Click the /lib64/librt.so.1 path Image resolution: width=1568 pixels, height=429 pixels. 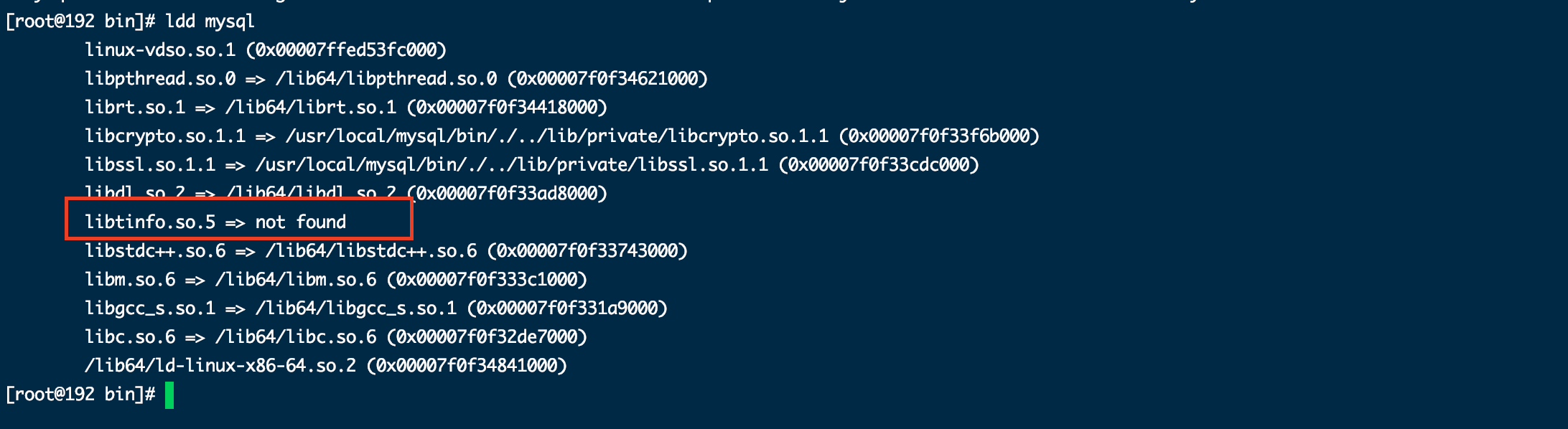click(311, 108)
